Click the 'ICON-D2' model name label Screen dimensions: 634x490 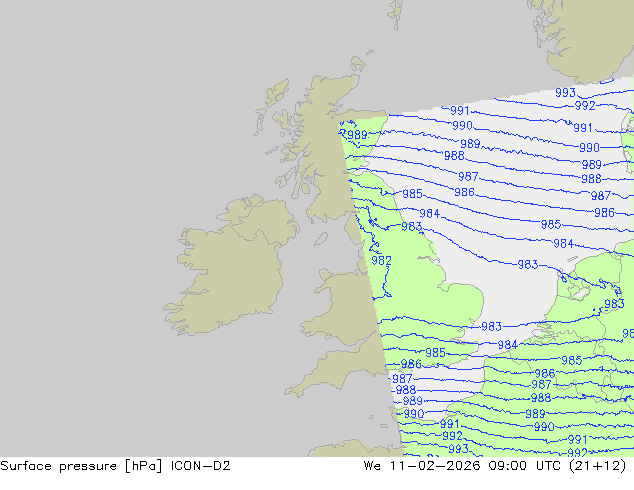pyautogui.click(x=201, y=466)
